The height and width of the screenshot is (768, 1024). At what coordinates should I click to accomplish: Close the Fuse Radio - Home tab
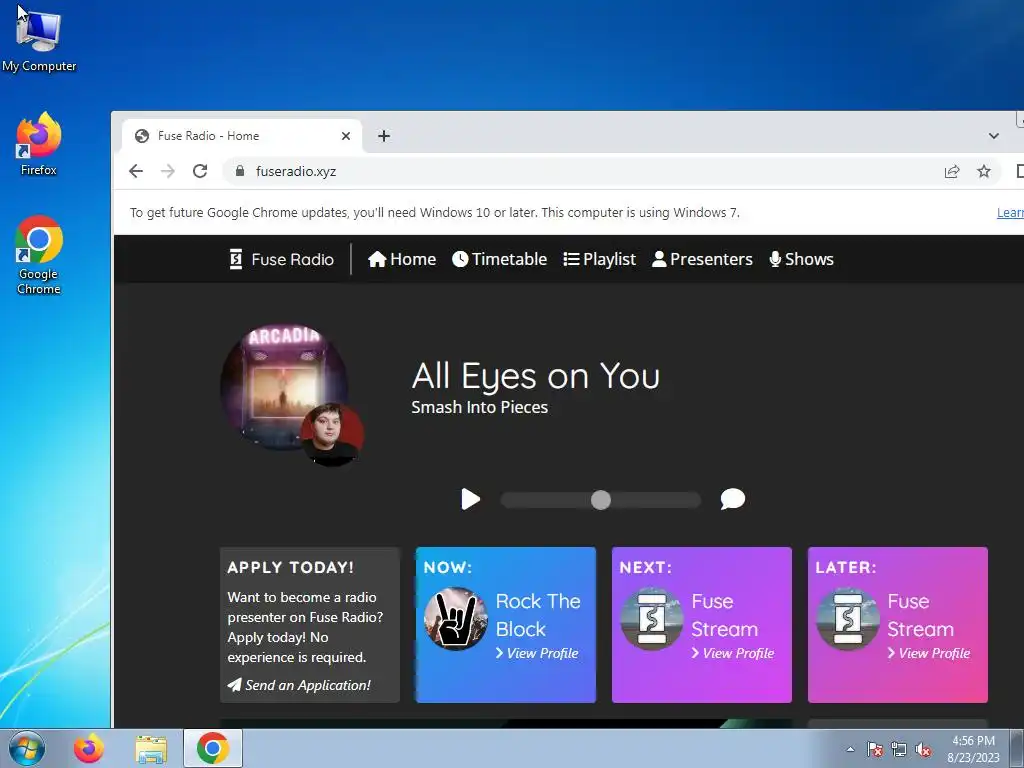(345, 136)
